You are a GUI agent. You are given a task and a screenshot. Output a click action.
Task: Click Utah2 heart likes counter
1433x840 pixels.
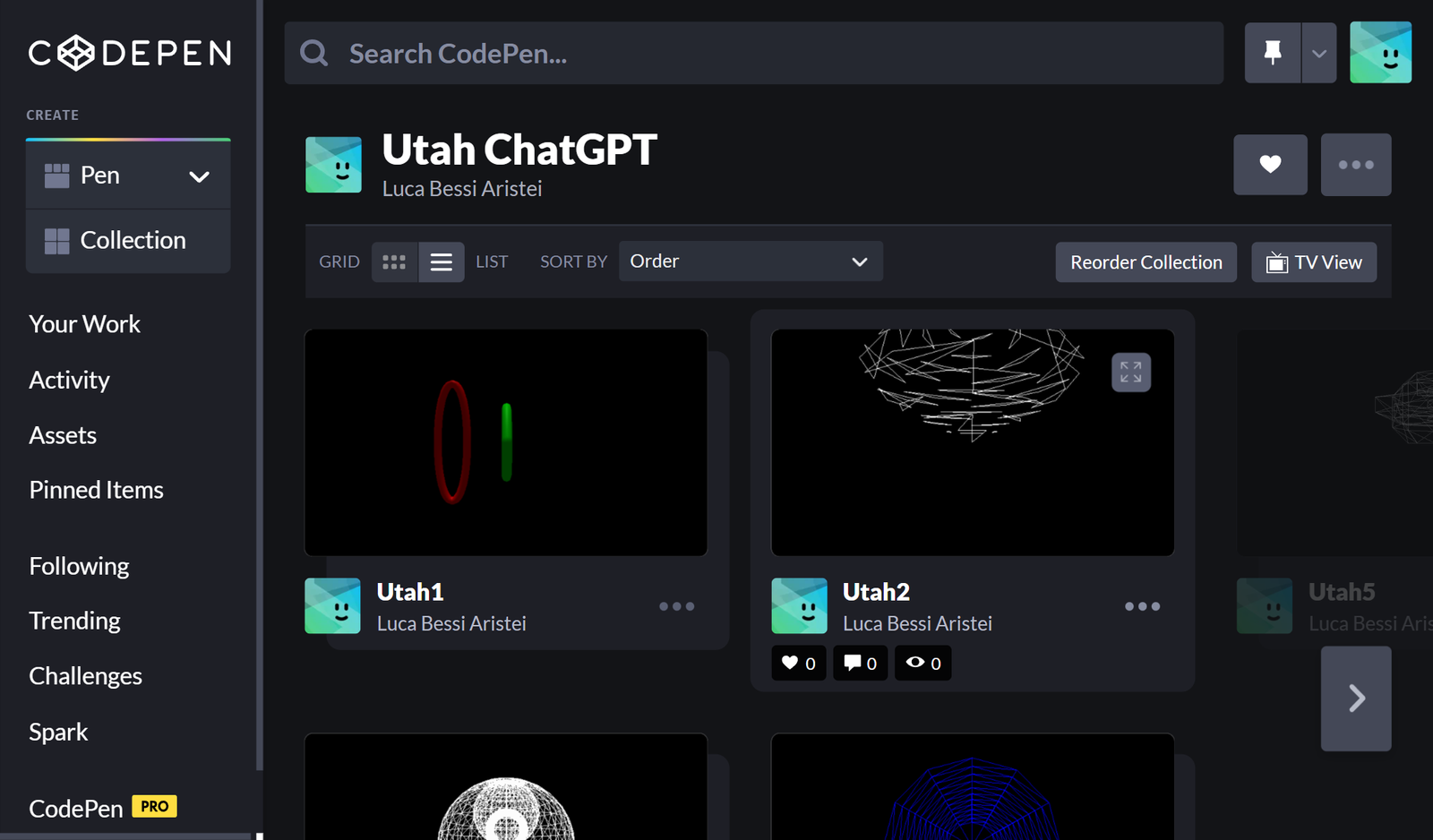[x=798, y=664]
